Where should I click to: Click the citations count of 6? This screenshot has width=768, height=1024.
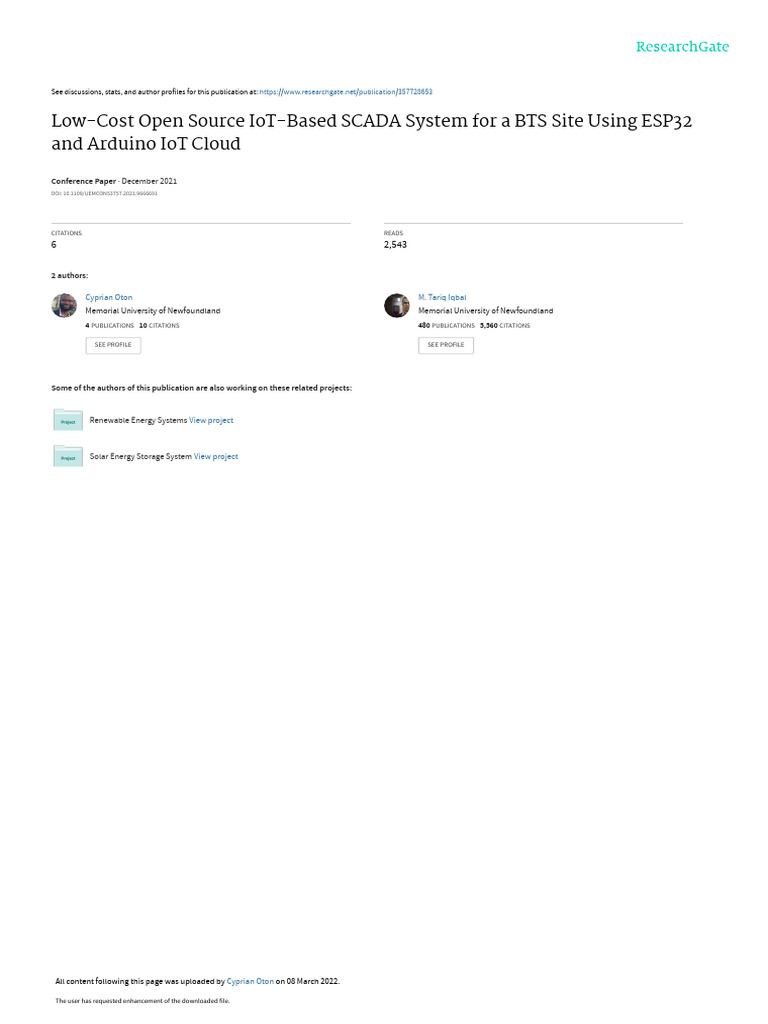click(x=54, y=244)
